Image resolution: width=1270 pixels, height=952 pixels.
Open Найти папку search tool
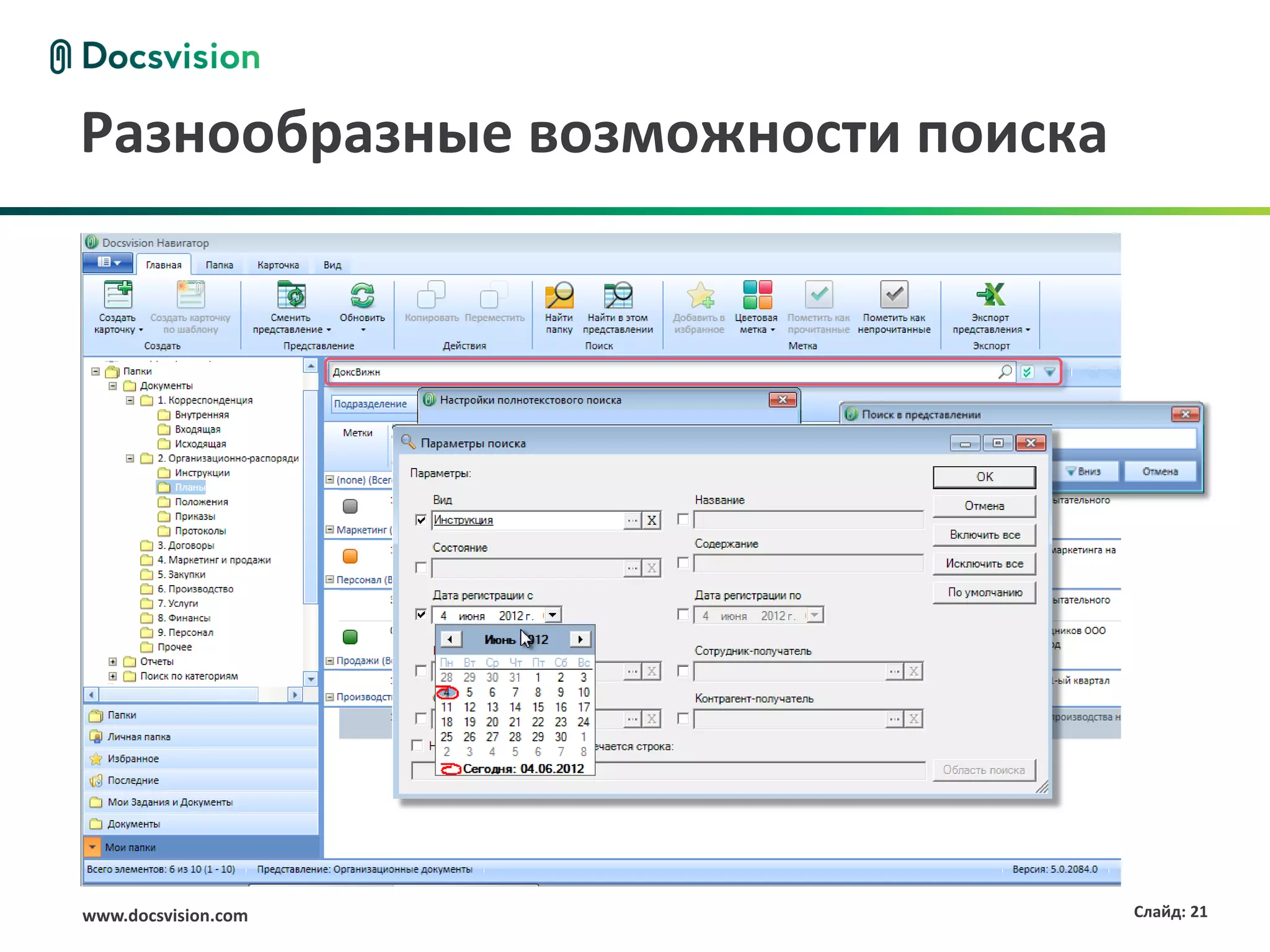(x=559, y=295)
